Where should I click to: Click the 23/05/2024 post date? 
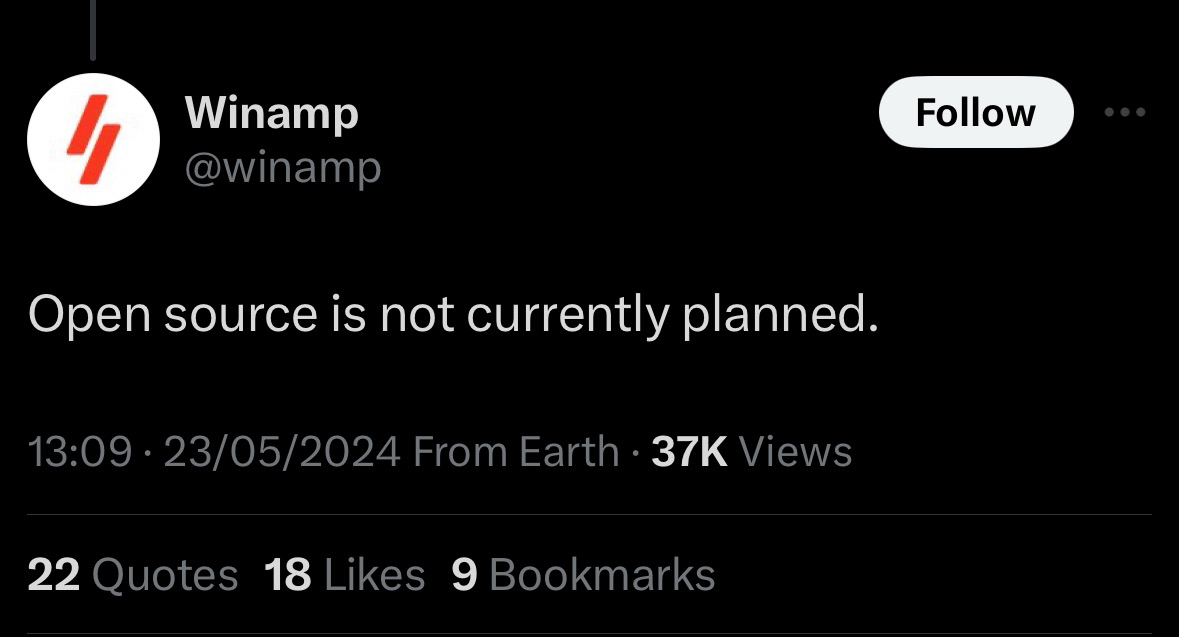tap(282, 452)
